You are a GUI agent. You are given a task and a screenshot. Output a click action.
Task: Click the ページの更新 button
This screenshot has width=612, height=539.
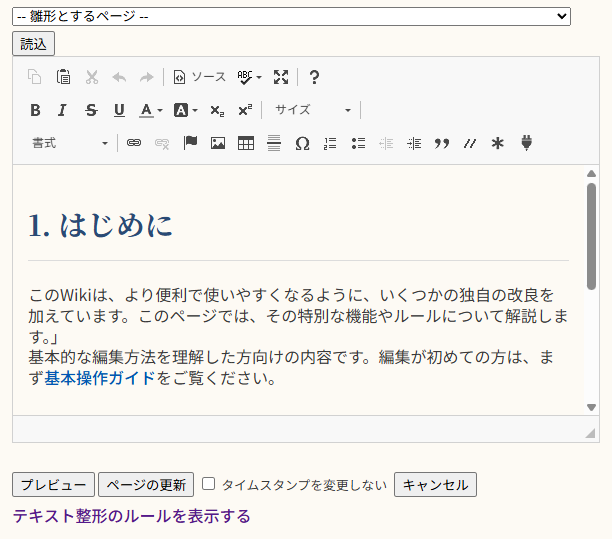click(x=146, y=485)
